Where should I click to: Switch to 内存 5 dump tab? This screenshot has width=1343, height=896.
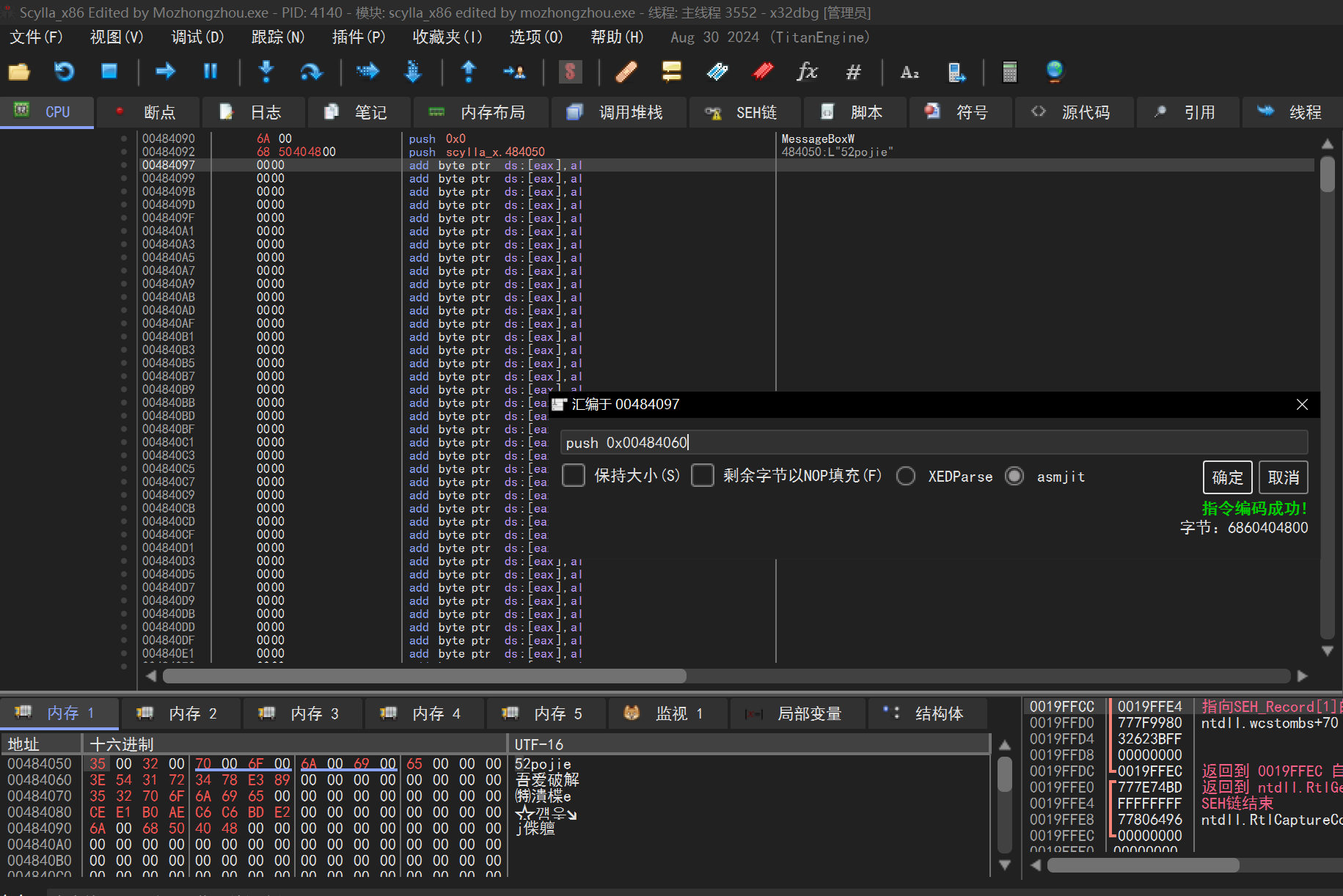point(546,713)
